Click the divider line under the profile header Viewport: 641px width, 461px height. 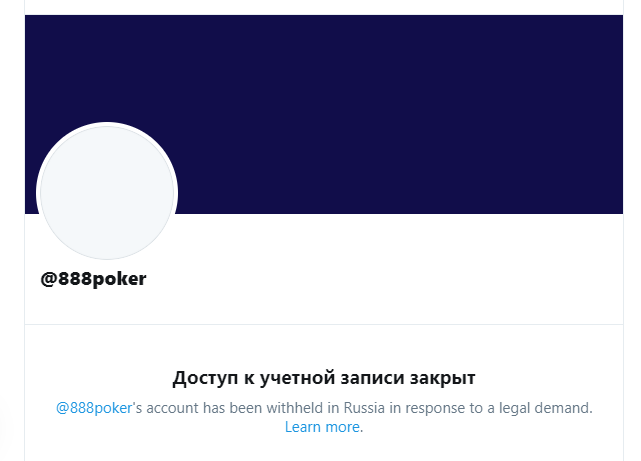[324, 324]
